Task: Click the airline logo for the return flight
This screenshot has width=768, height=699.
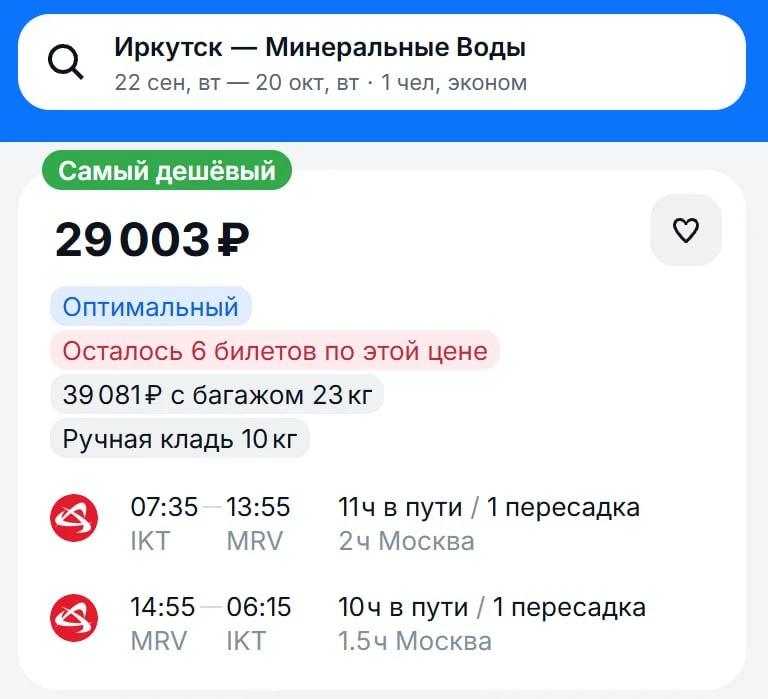Action: 74,618
